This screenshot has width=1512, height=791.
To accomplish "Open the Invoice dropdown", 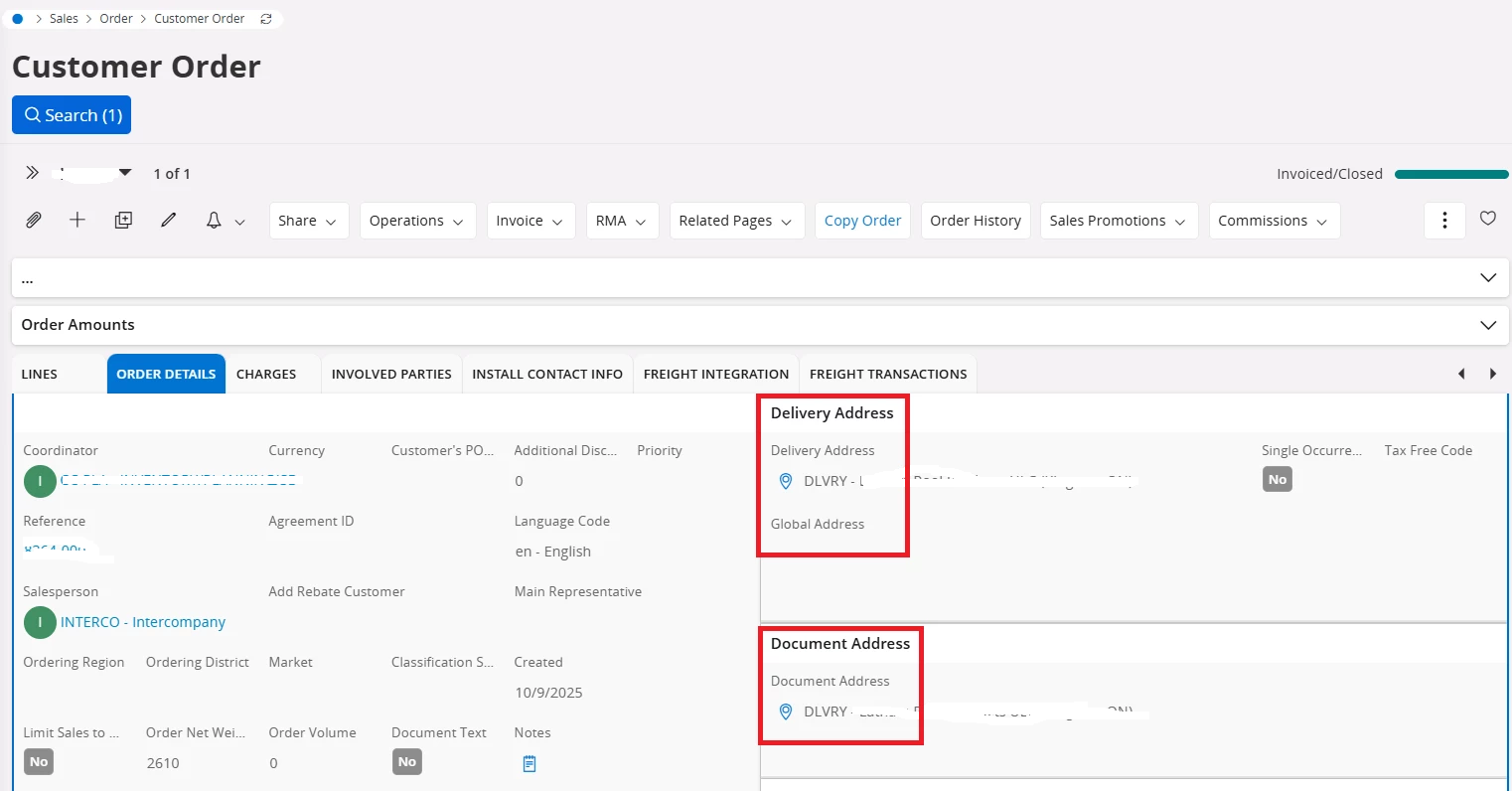I will 530,221.
